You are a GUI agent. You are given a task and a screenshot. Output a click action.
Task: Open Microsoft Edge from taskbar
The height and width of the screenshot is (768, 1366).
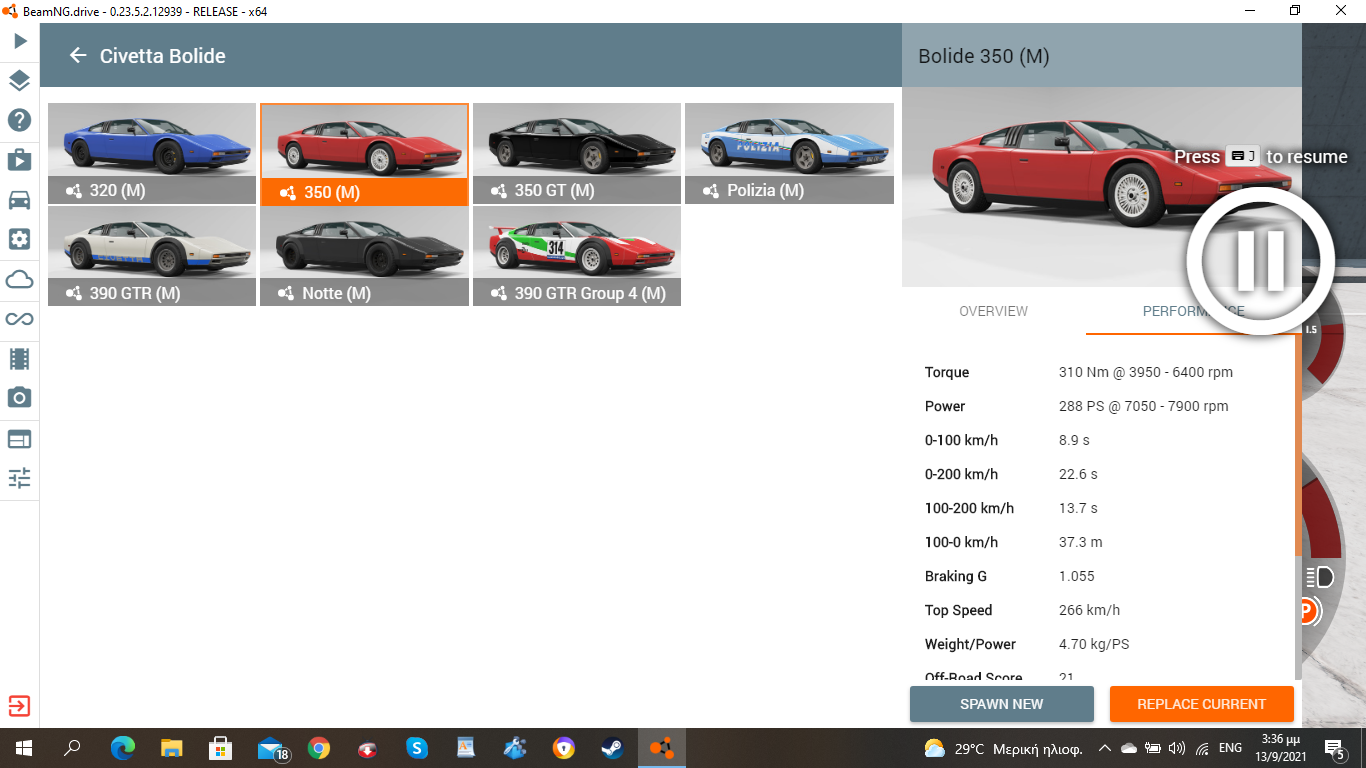[x=122, y=748]
